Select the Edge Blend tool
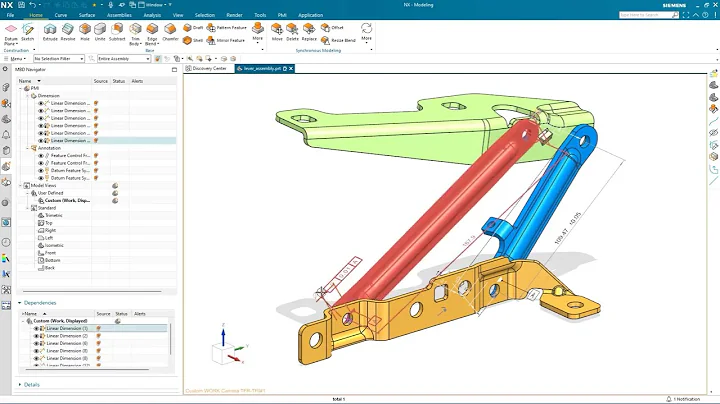Image resolution: width=720 pixels, height=404 pixels. 152,34
